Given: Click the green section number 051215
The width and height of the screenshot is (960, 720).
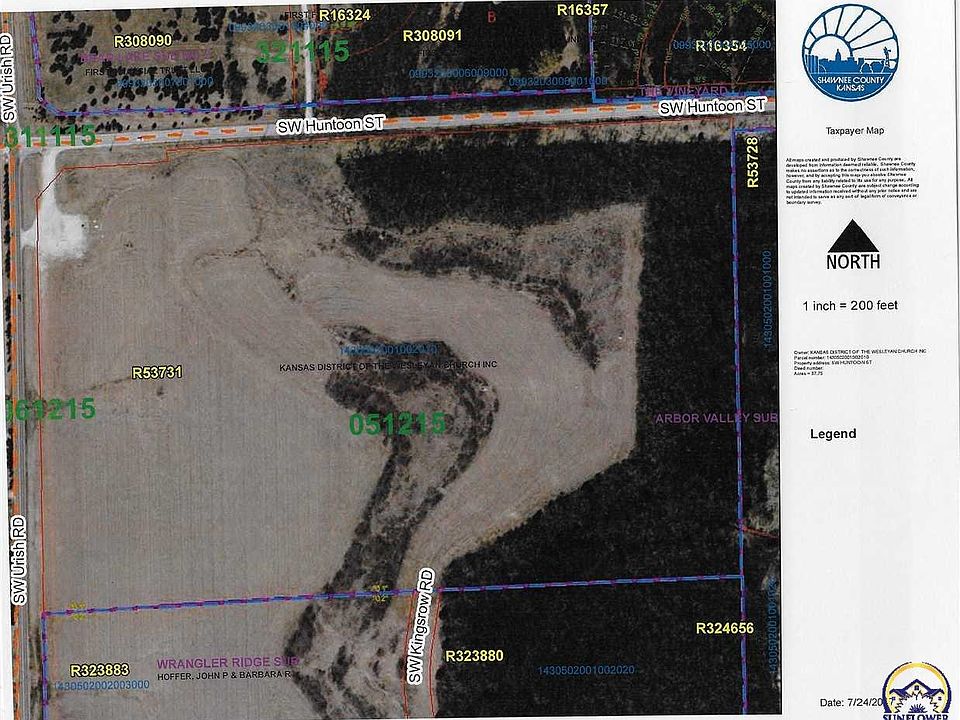Looking at the screenshot, I should 397,424.
